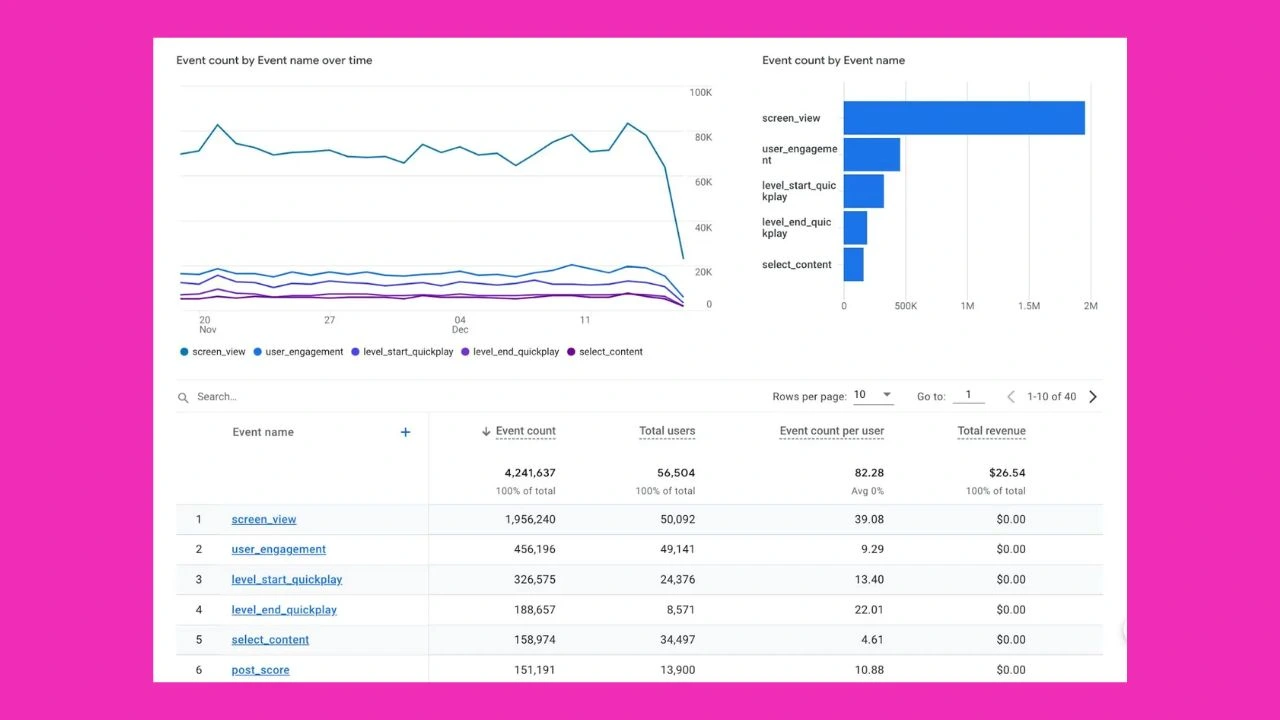The image size is (1280, 720).
Task: Click the $26.54 total revenue summary
Action: click(x=1008, y=473)
